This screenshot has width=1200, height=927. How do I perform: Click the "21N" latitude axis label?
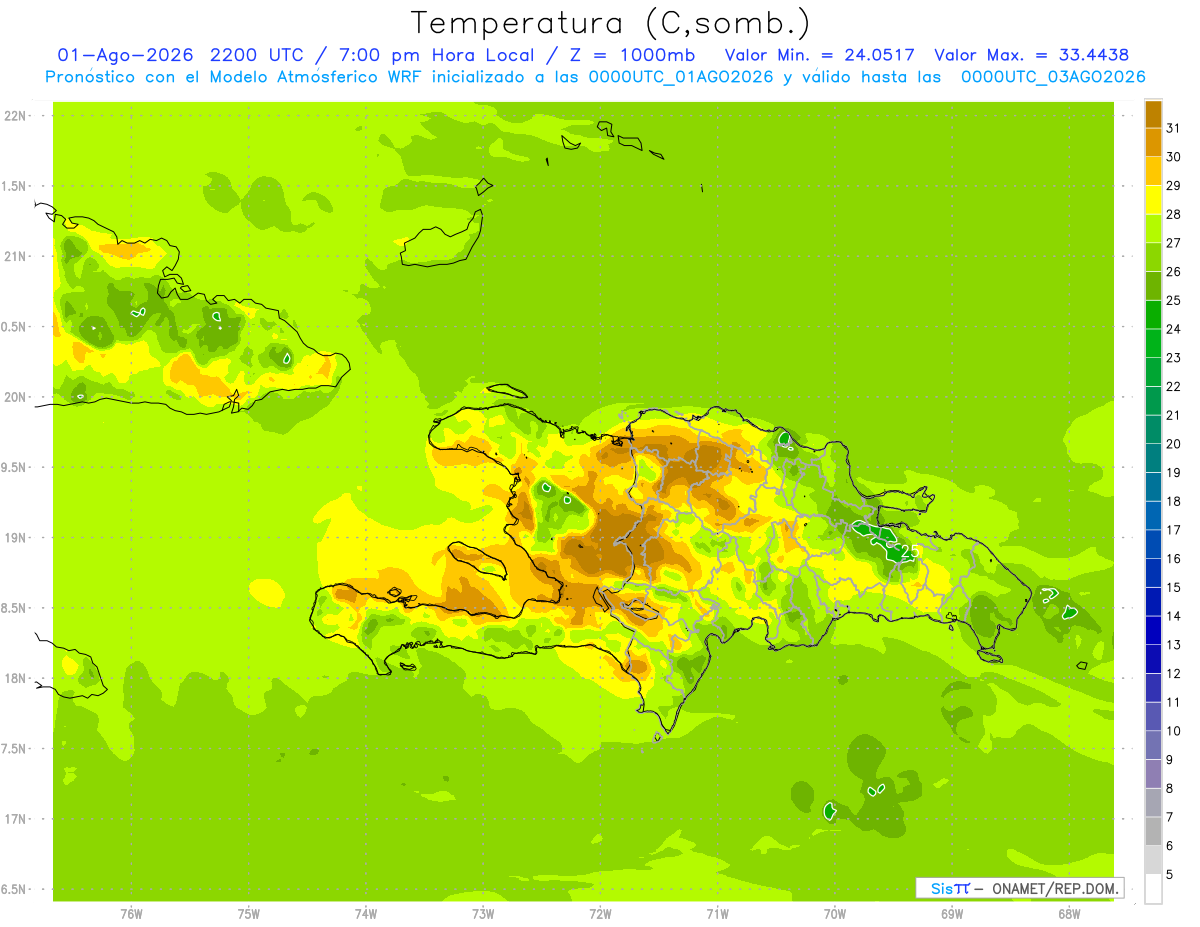[x=15, y=256]
